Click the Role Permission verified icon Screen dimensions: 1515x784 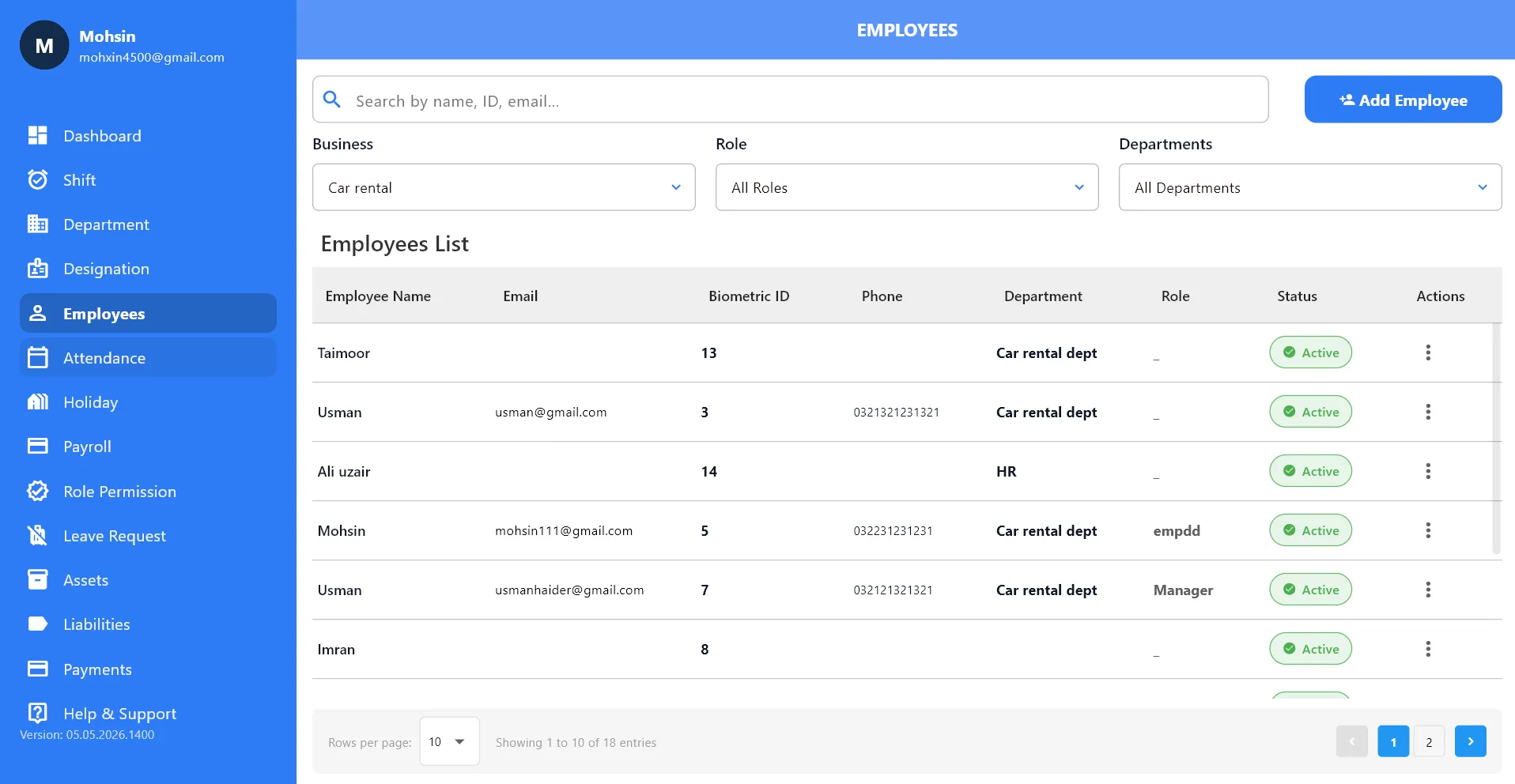coord(37,491)
